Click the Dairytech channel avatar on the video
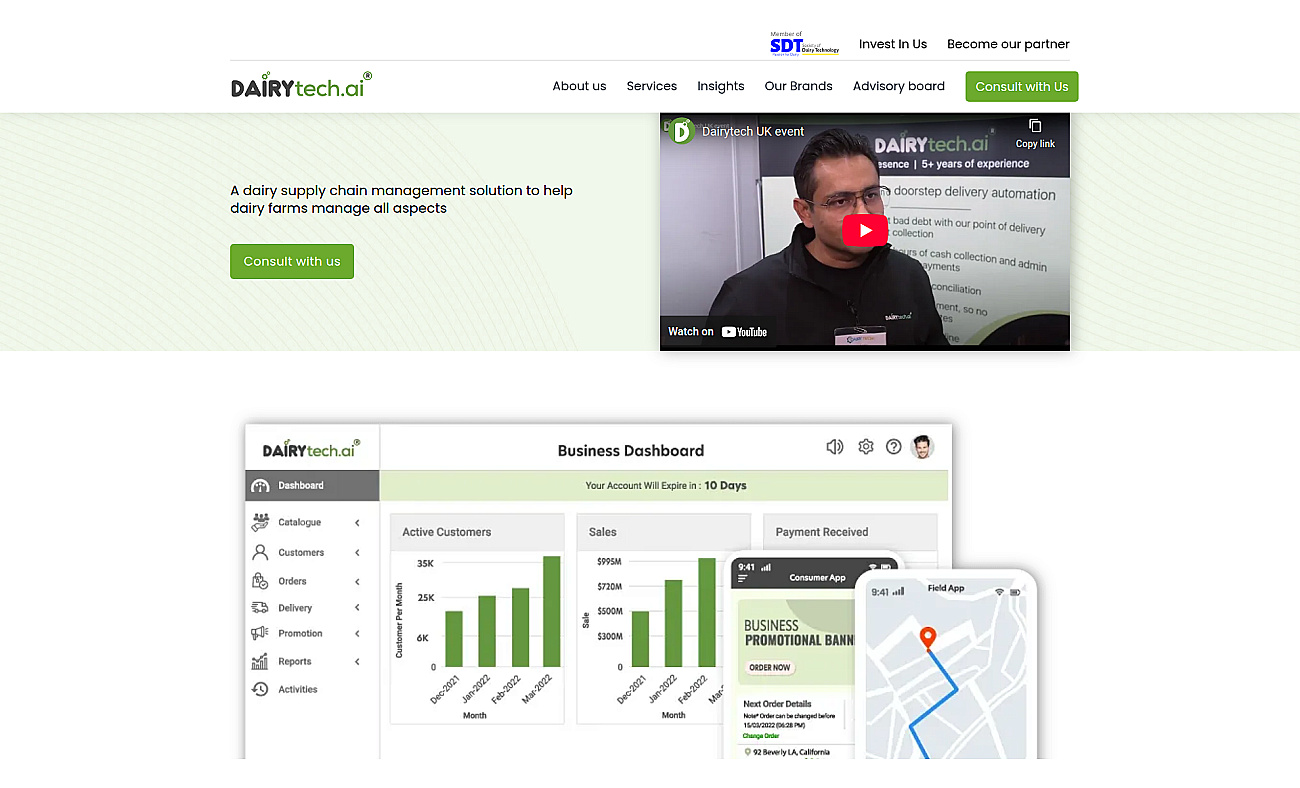This screenshot has width=1300, height=788. click(x=682, y=131)
